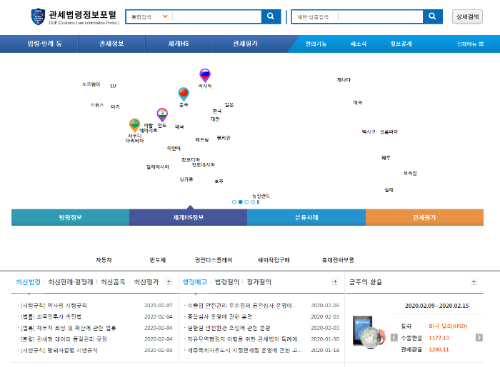
Task: Click the Saudi Arabia flag map pin
Action: click(x=134, y=125)
